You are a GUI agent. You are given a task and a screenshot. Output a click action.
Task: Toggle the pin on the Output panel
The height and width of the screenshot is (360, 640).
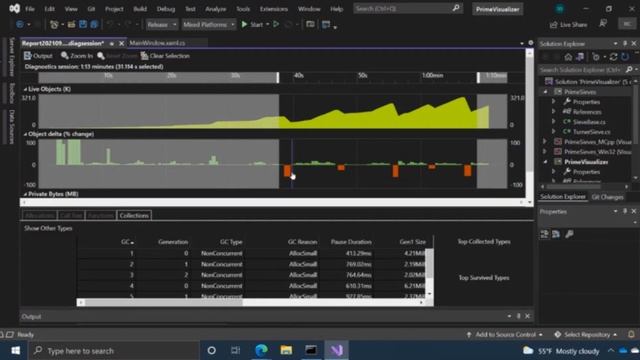pyautogui.click(x=518, y=316)
